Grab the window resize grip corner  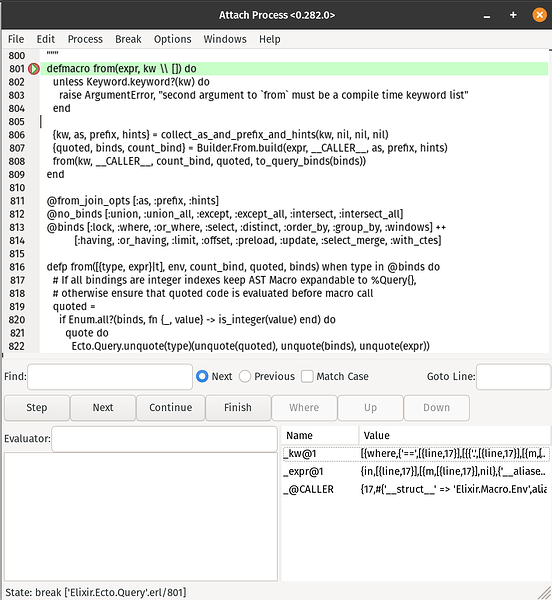click(x=544, y=593)
